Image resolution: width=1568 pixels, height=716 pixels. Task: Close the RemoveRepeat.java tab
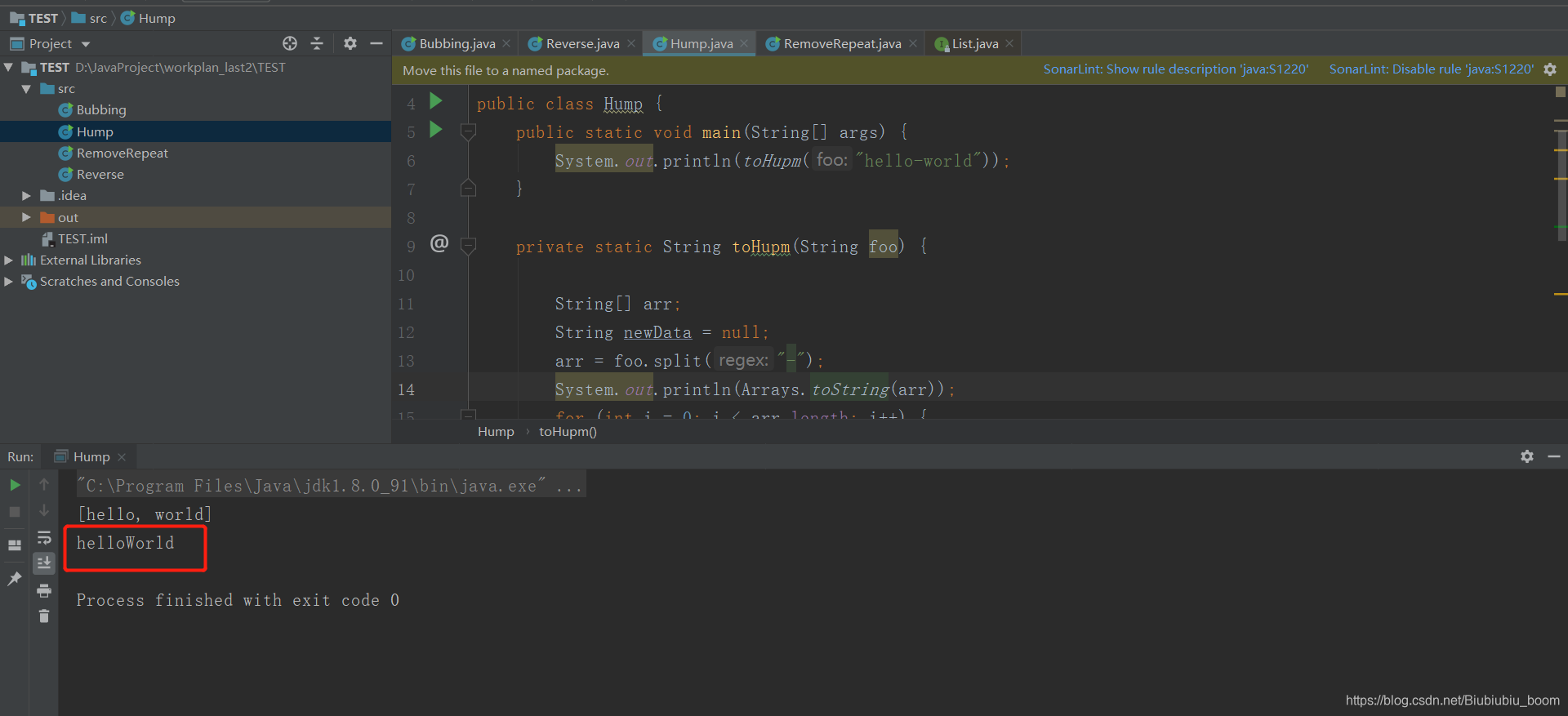(913, 43)
